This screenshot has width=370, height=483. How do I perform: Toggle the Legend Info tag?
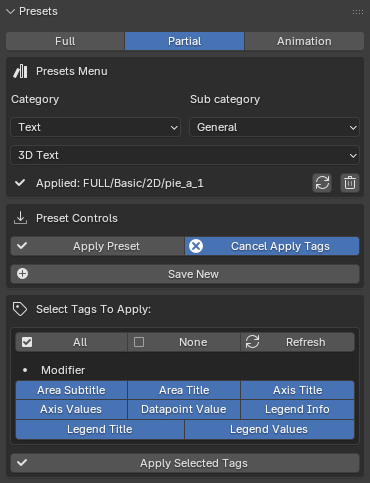pos(297,409)
